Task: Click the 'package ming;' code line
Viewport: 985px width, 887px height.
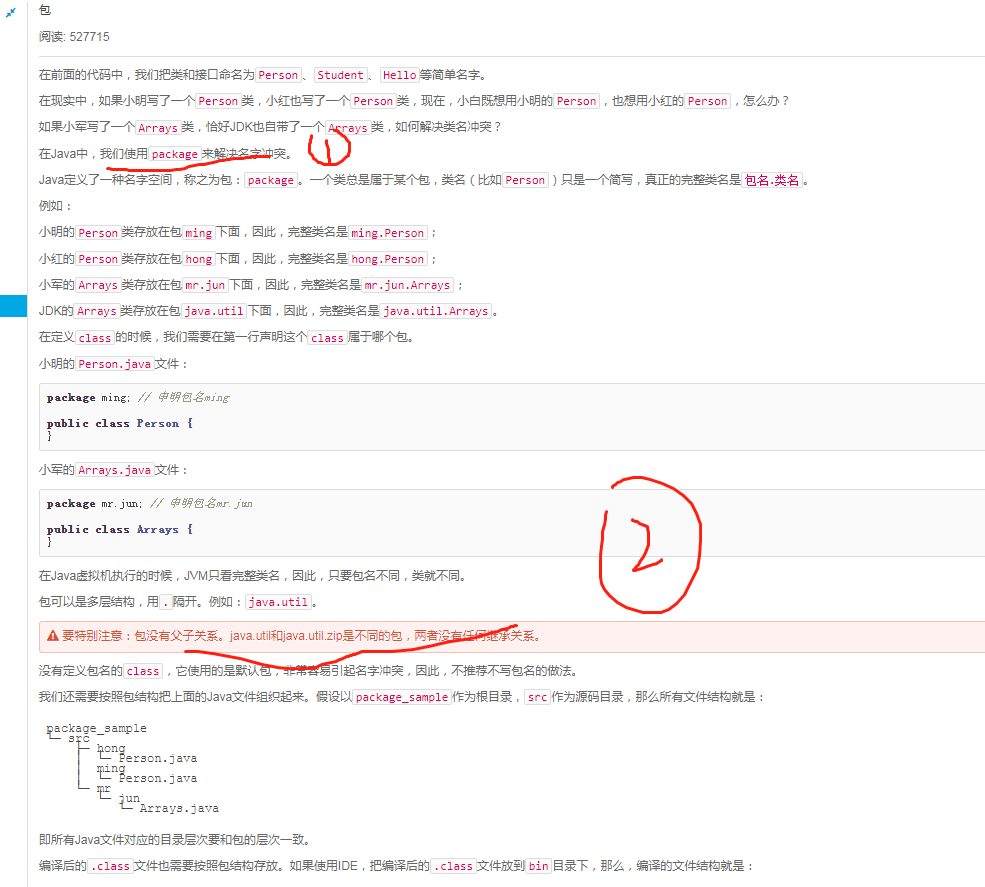Action: click(x=138, y=398)
